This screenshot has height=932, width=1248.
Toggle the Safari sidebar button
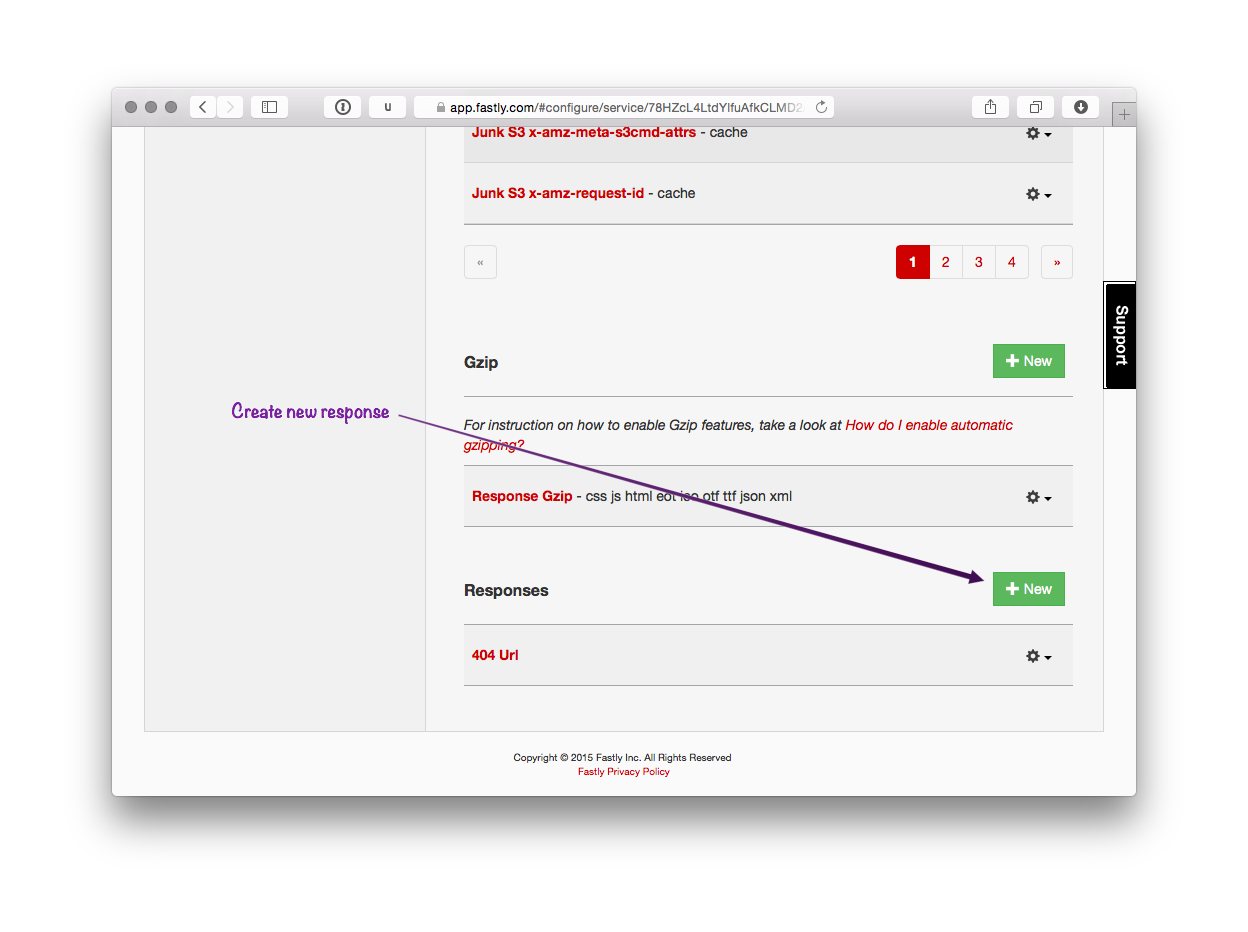point(269,107)
